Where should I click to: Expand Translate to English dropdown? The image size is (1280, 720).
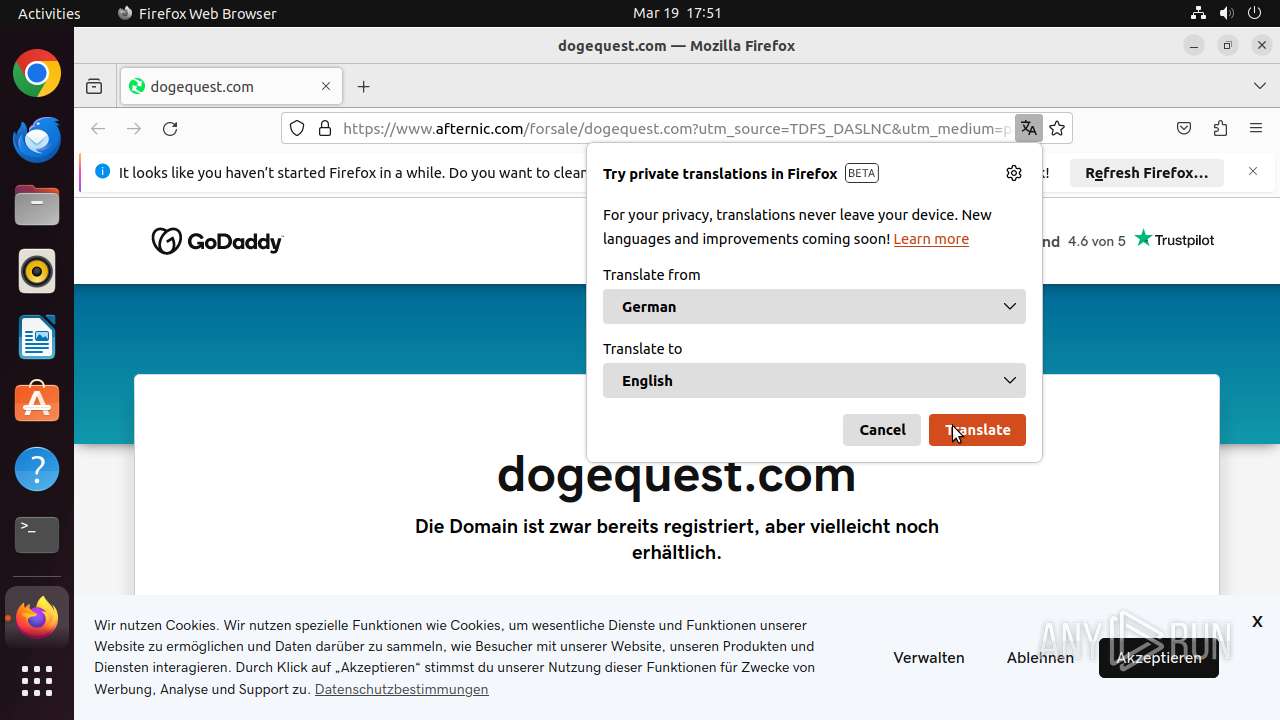click(814, 381)
